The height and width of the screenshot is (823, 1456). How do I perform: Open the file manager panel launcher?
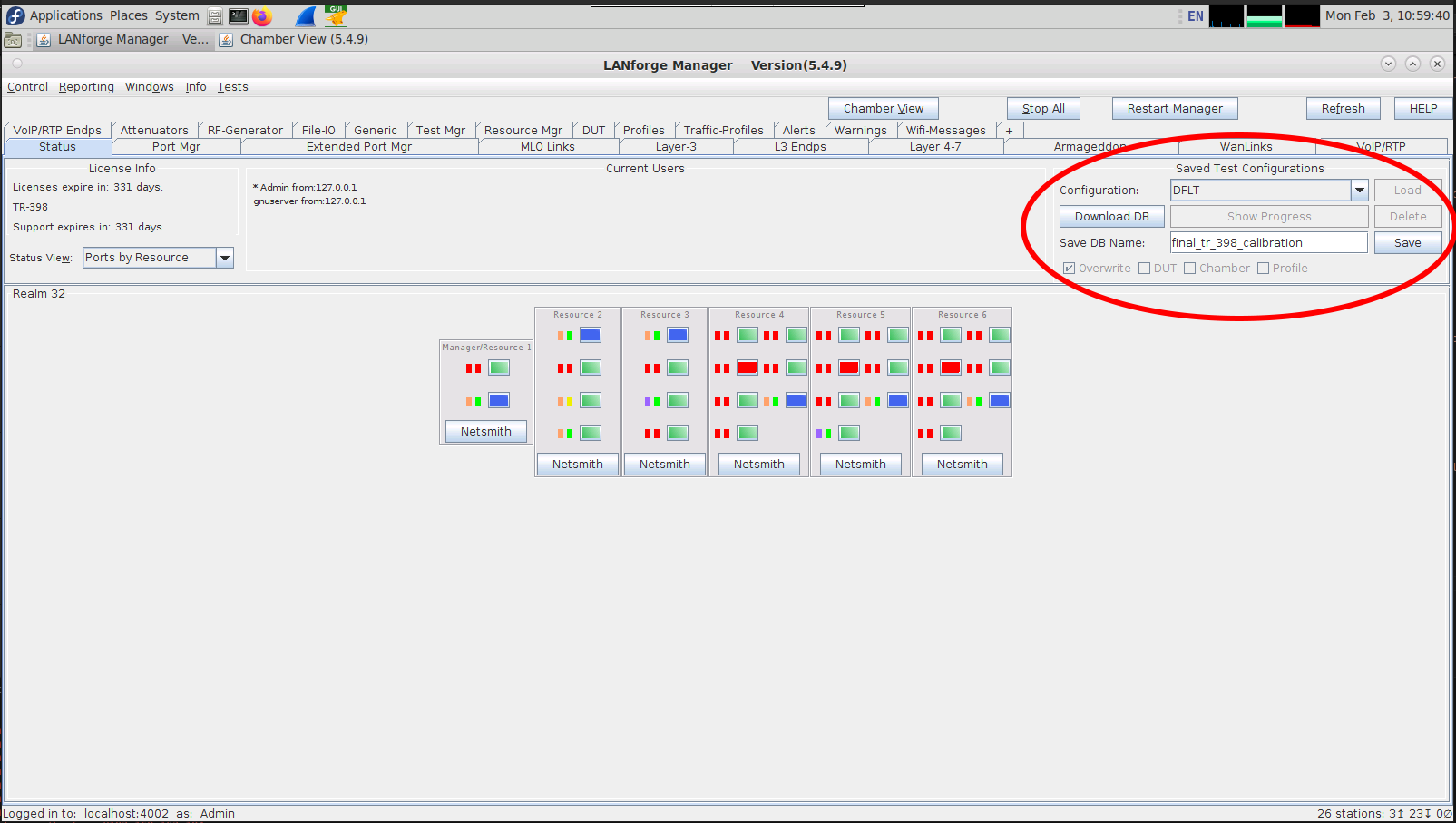pos(215,16)
